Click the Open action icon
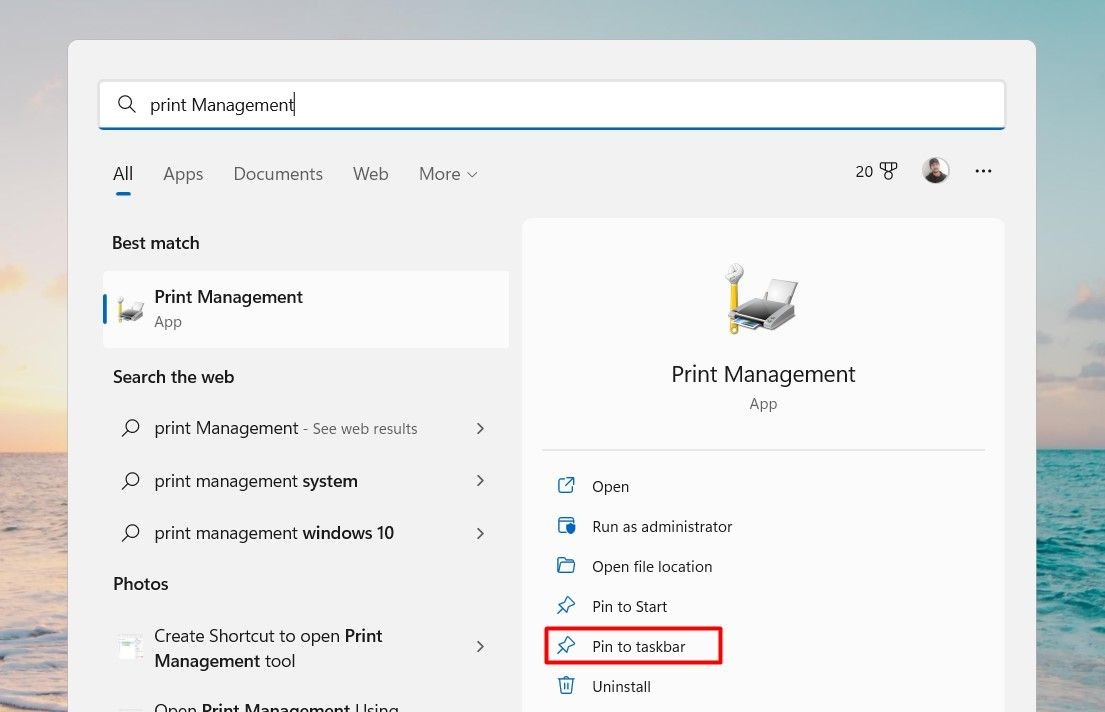 coord(566,486)
